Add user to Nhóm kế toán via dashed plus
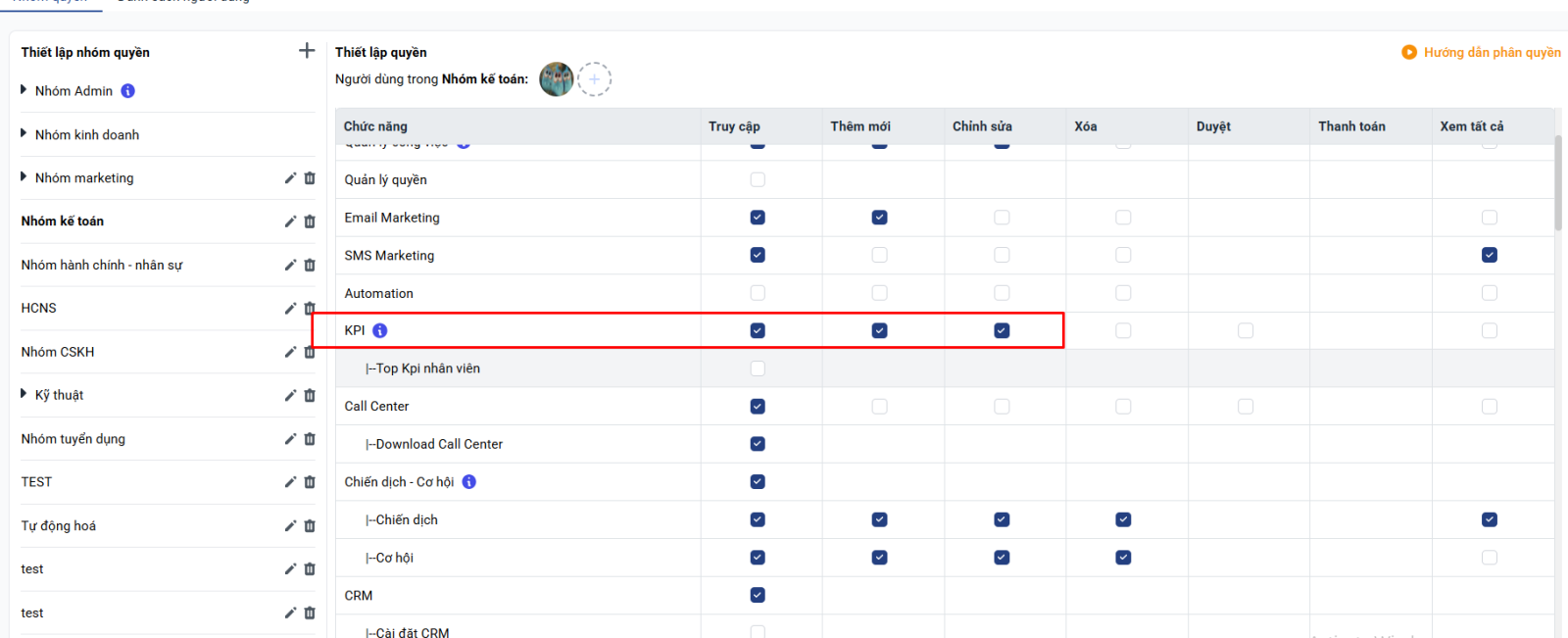Image resolution: width=1568 pixels, height=638 pixels. click(x=594, y=79)
